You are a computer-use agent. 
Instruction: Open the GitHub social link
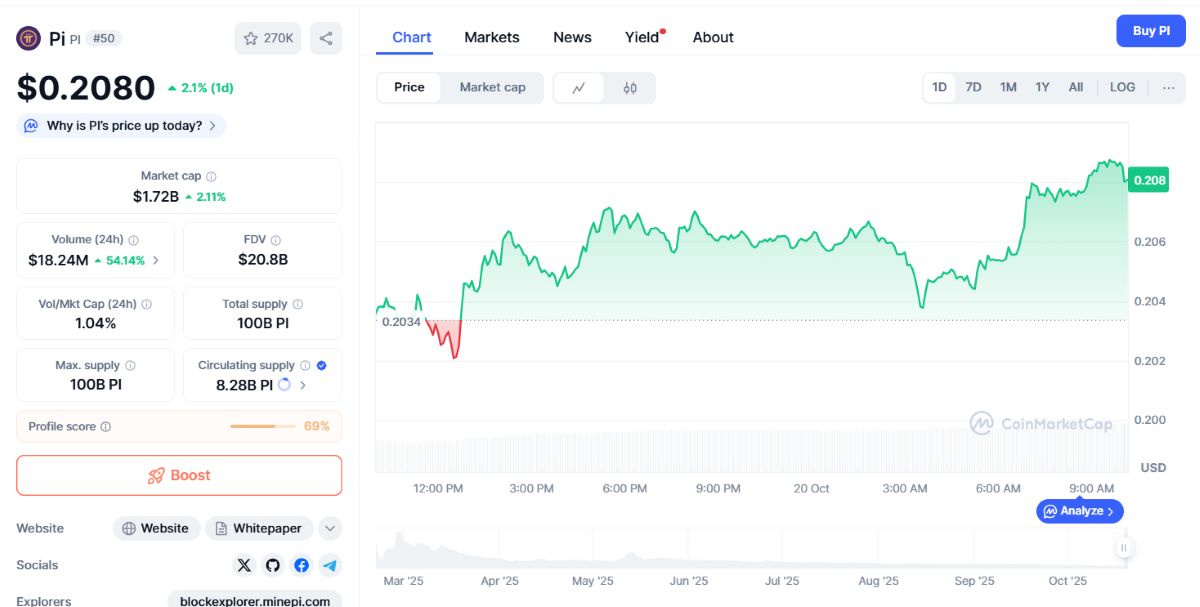click(273, 565)
